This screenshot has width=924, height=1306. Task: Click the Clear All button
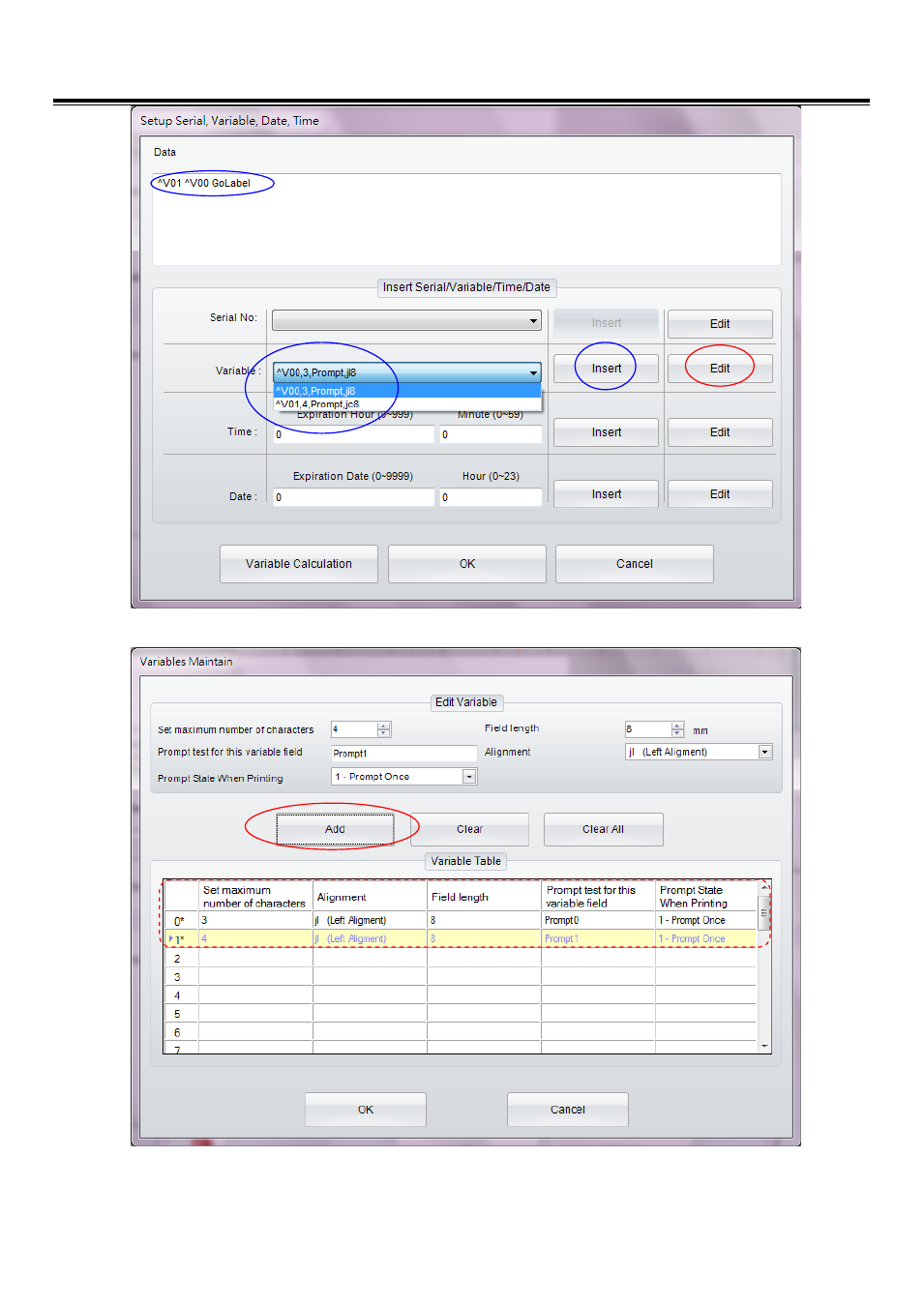tap(603, 829)
